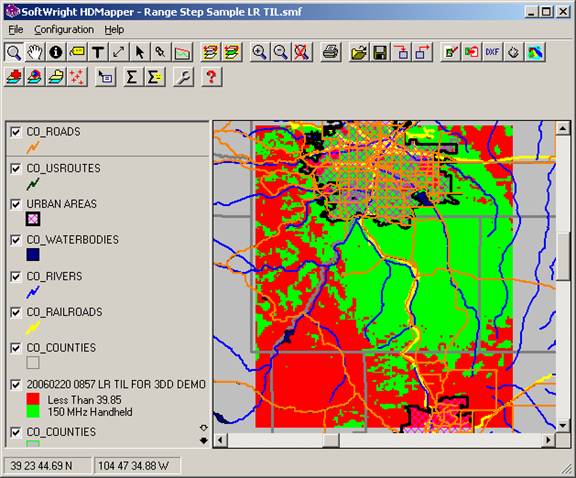Select the Text label tool
The image size is (576, 478).
[98, 52]
